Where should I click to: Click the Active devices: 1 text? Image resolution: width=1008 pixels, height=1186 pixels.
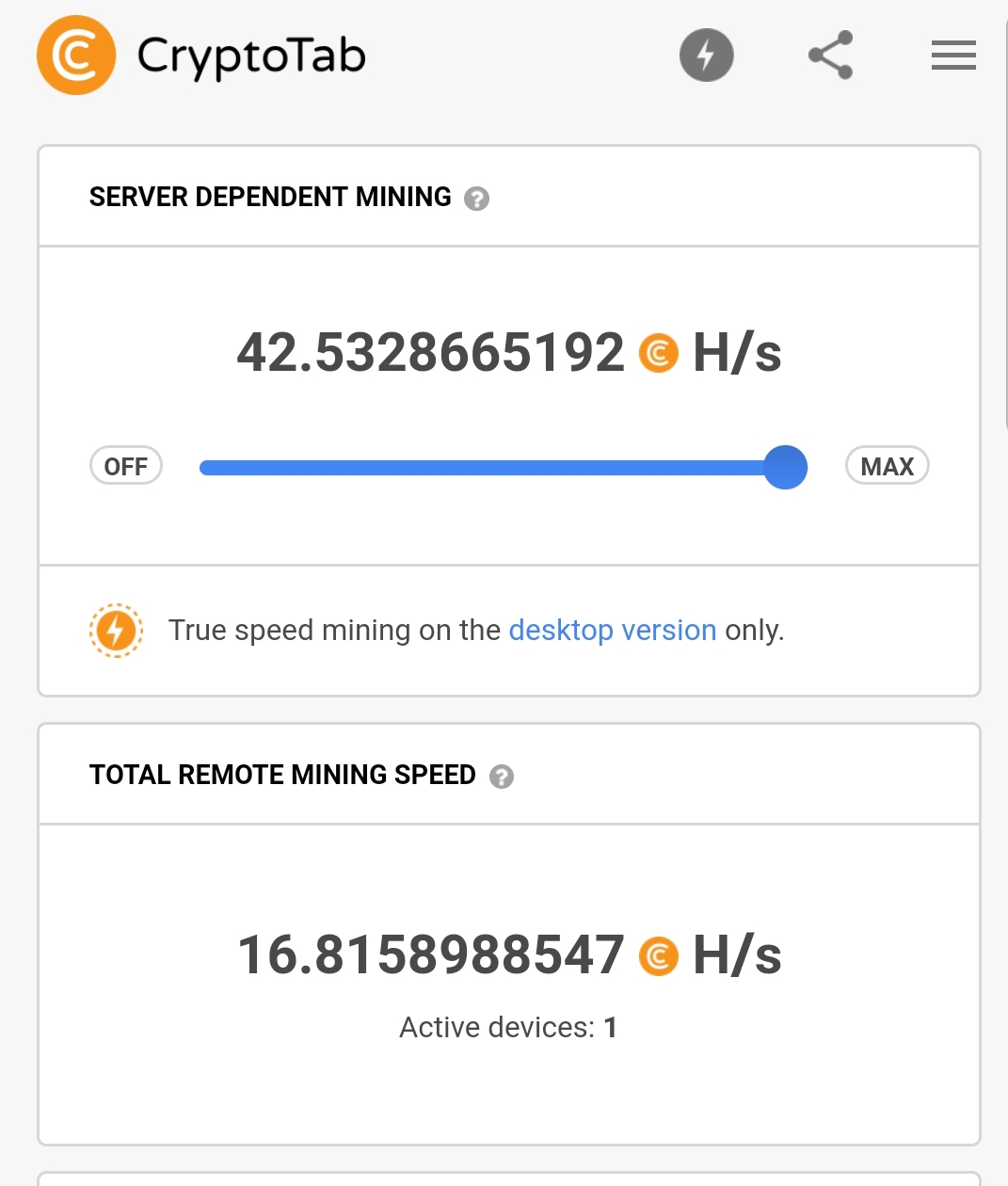pyautogui.click(x=508, y=1027)
